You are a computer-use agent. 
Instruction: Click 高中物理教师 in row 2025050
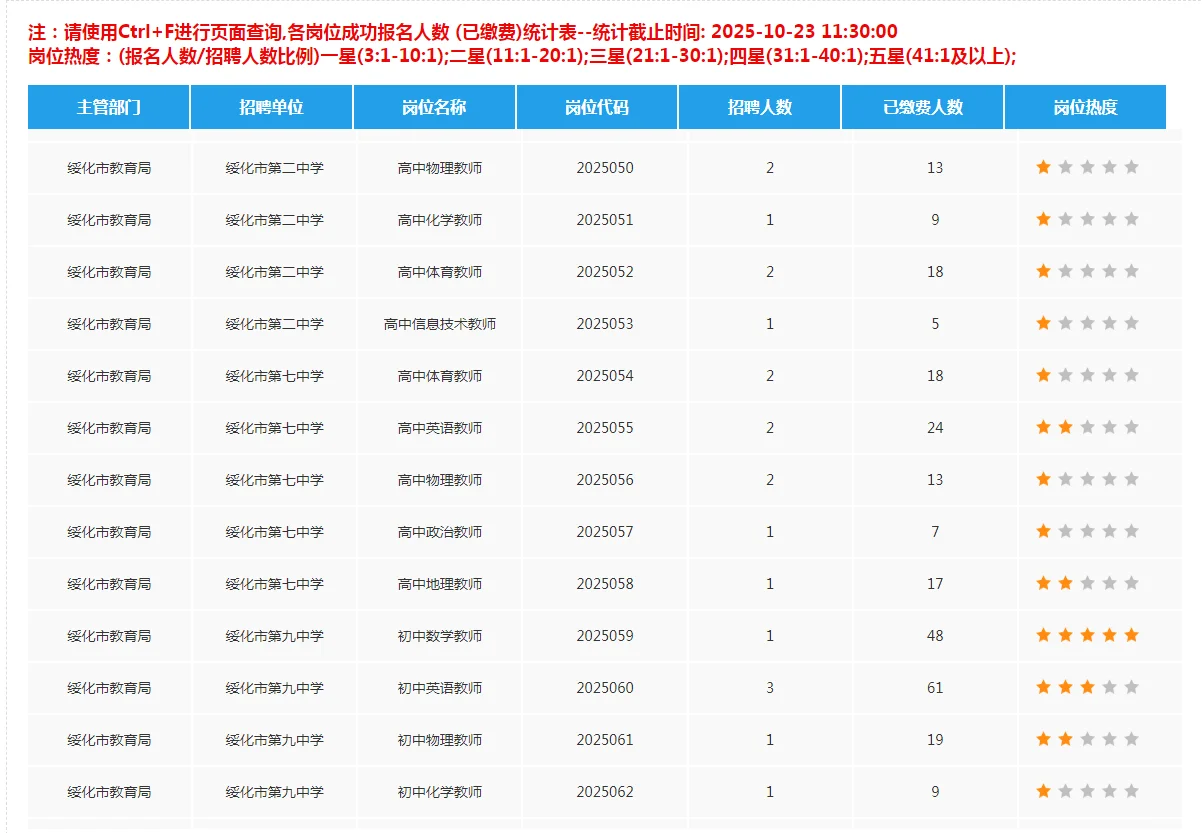click(440, 168)
